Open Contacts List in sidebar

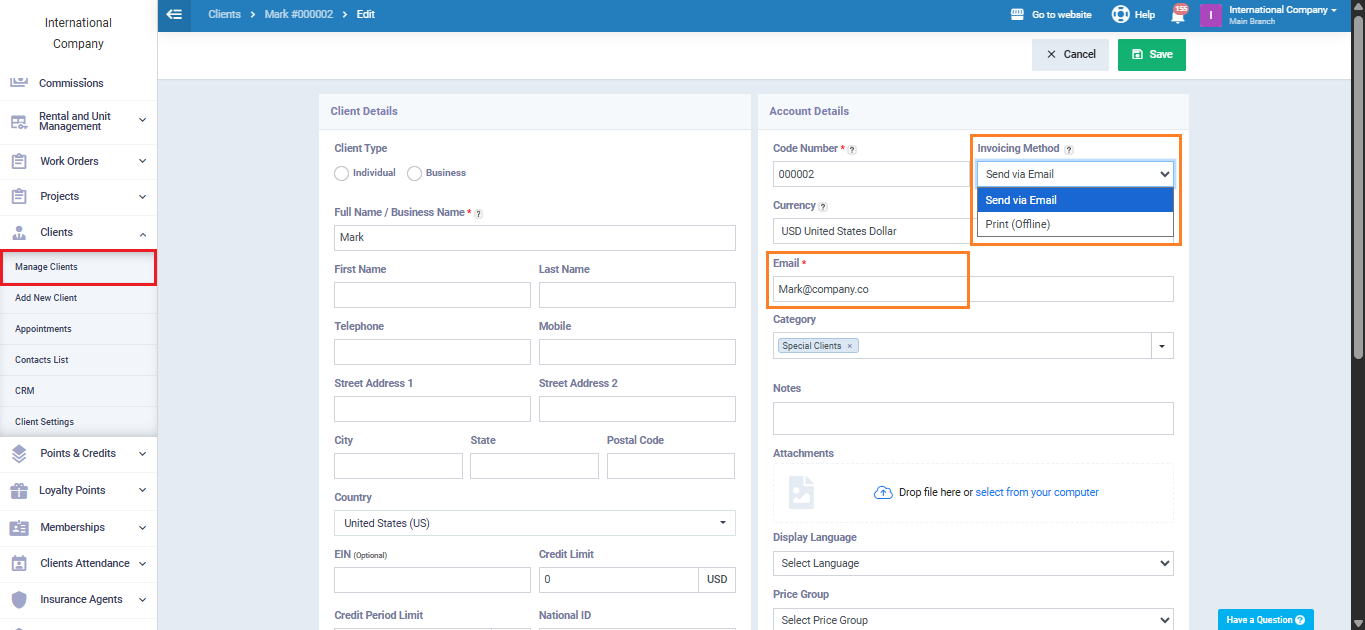coord(41,360)
